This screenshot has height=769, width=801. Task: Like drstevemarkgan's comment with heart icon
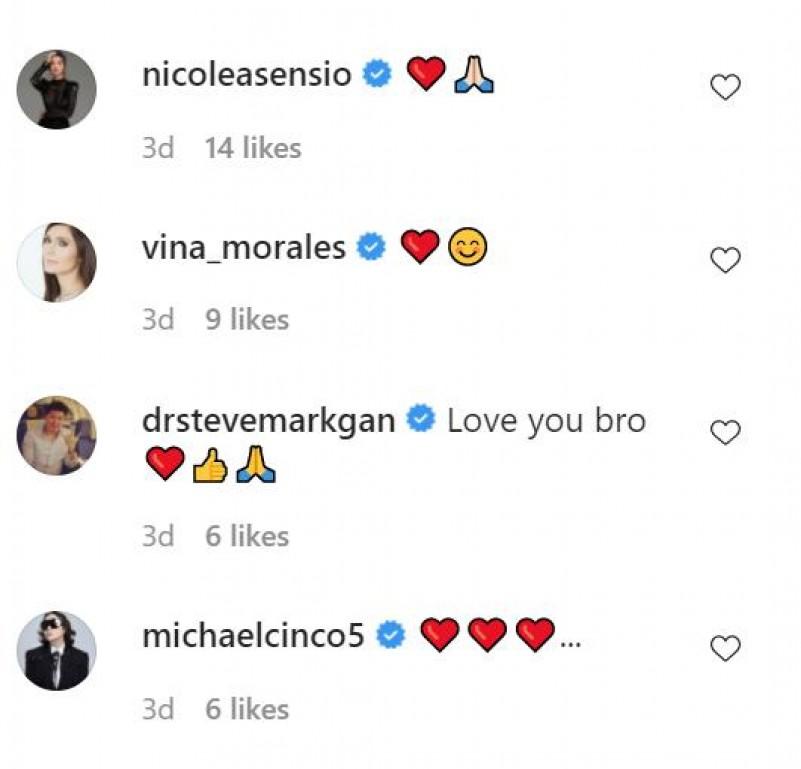[725, 433]
